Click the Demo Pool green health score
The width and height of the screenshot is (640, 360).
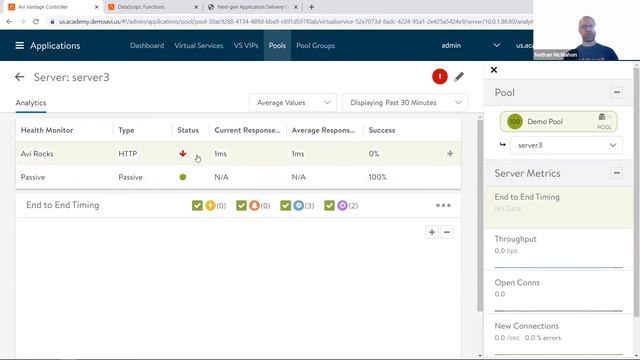coord(515,121)
